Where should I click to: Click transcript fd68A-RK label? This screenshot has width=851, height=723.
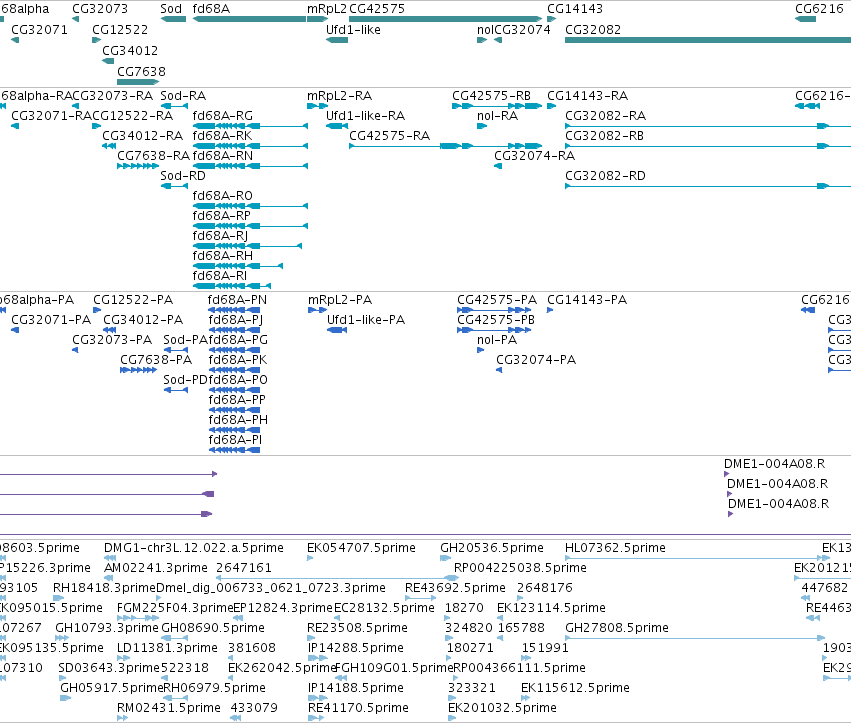[223, 136]
